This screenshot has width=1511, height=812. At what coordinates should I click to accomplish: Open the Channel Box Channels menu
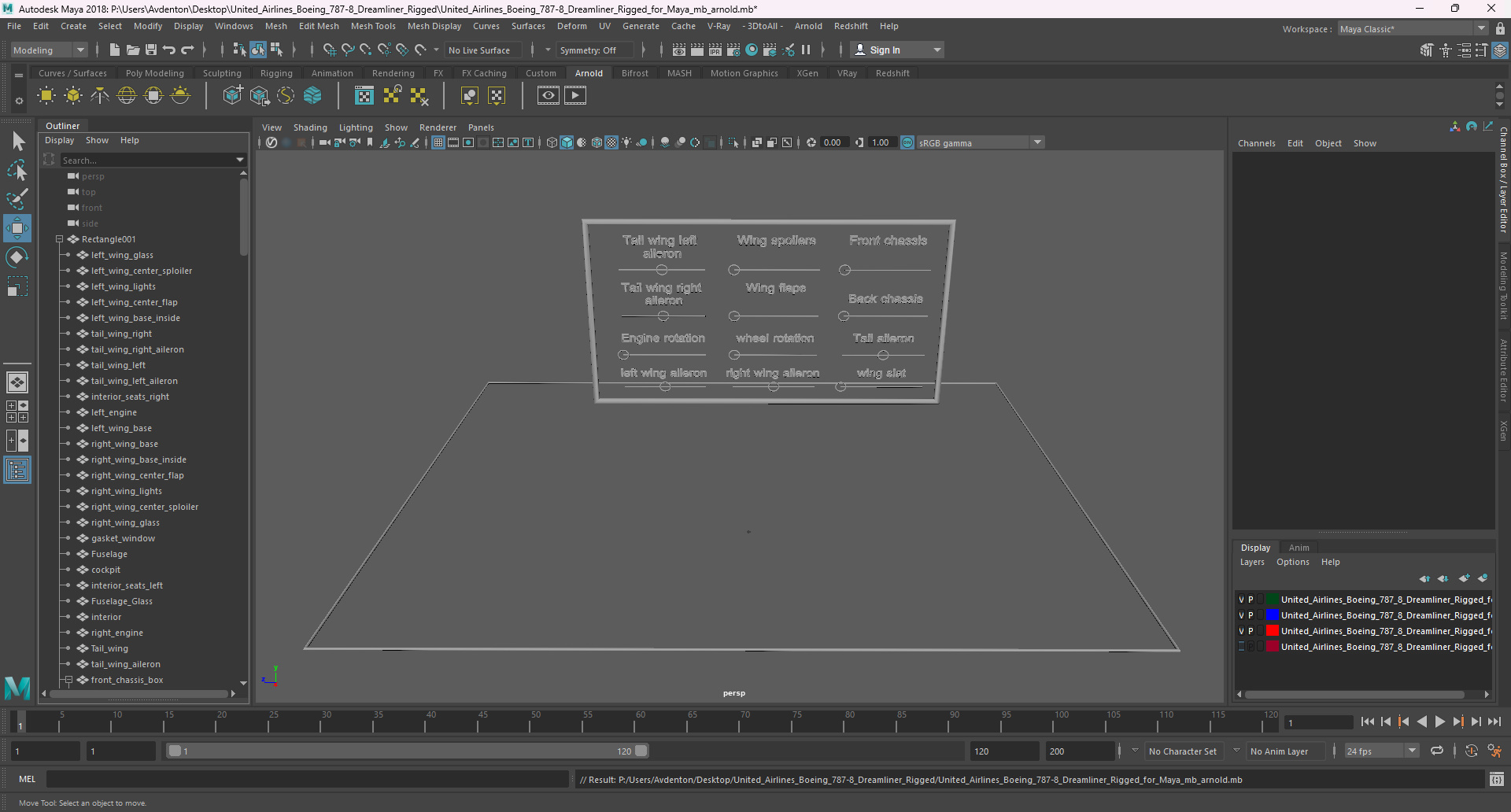[1256, 143]
